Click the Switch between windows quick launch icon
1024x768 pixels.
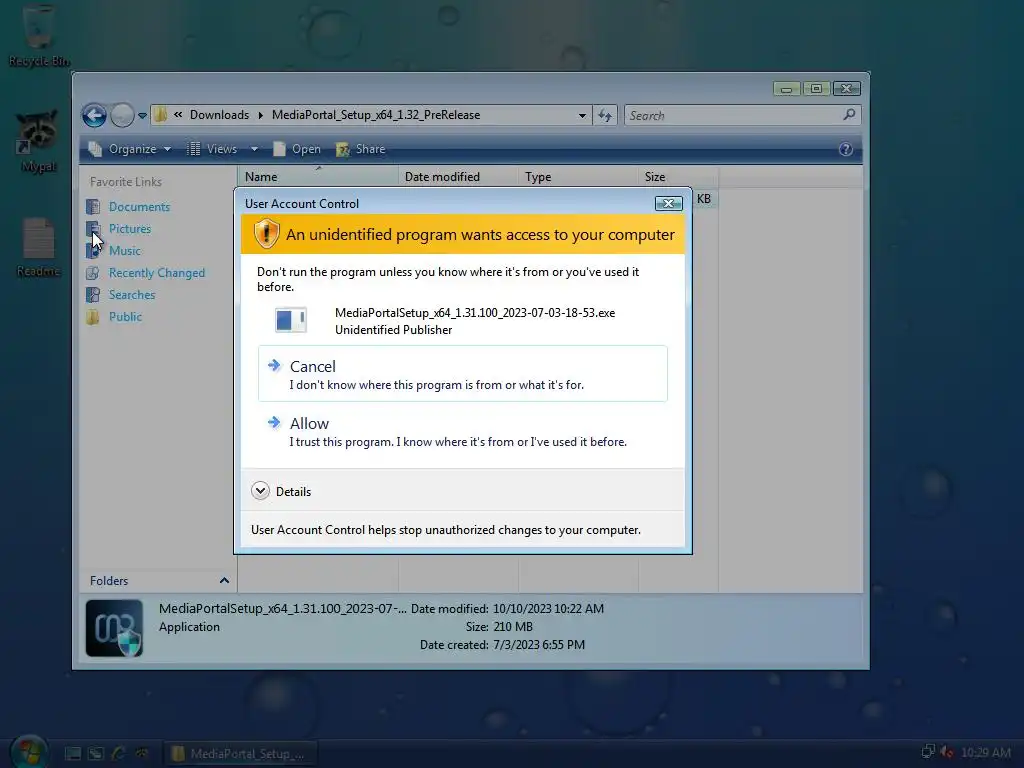96,754
